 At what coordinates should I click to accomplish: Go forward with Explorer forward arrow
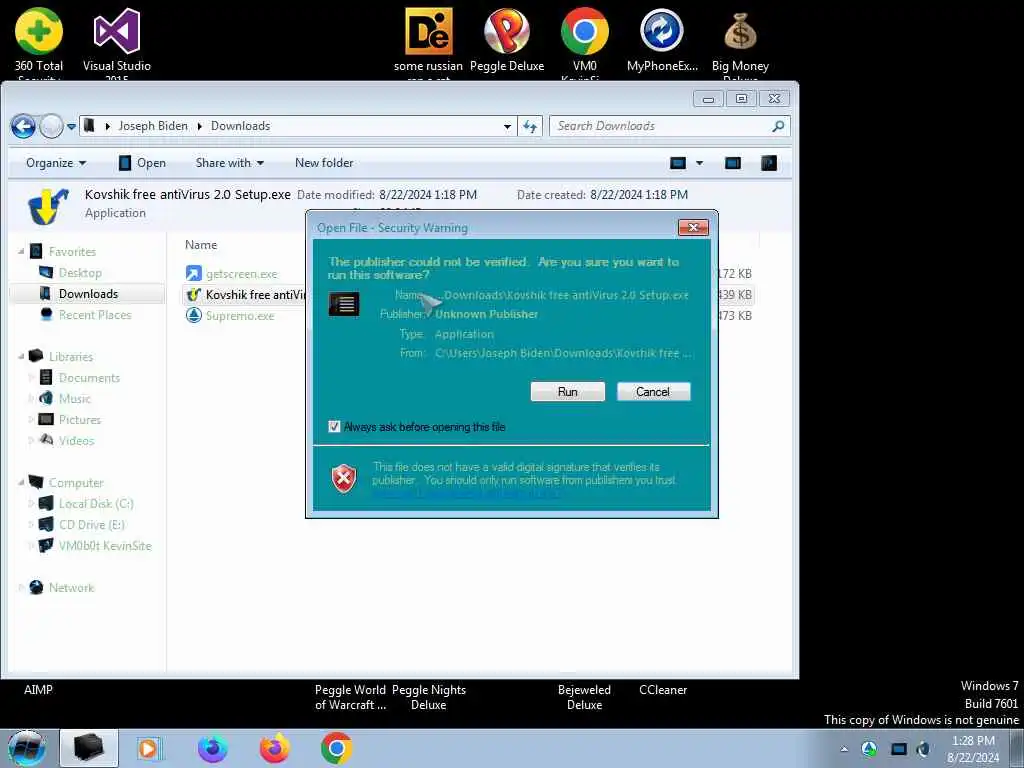coord(51,126)
